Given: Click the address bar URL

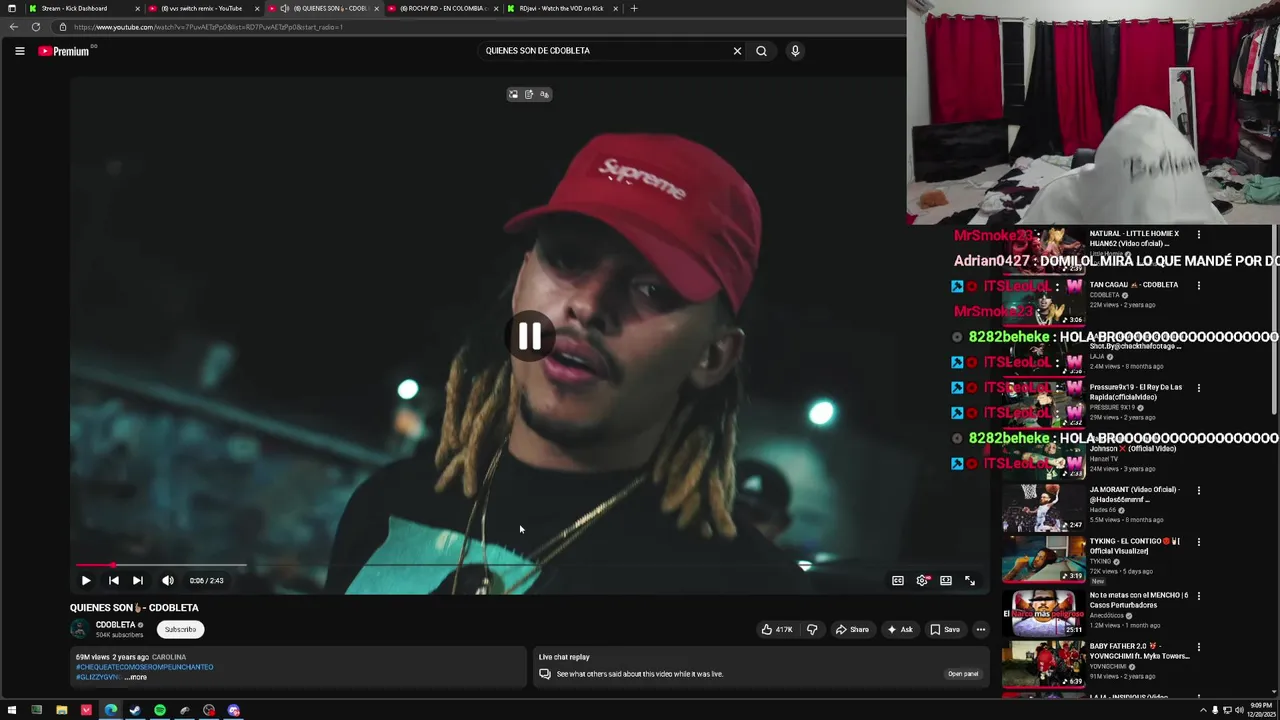Looking at the screenshot, I should tap(208, 27).
